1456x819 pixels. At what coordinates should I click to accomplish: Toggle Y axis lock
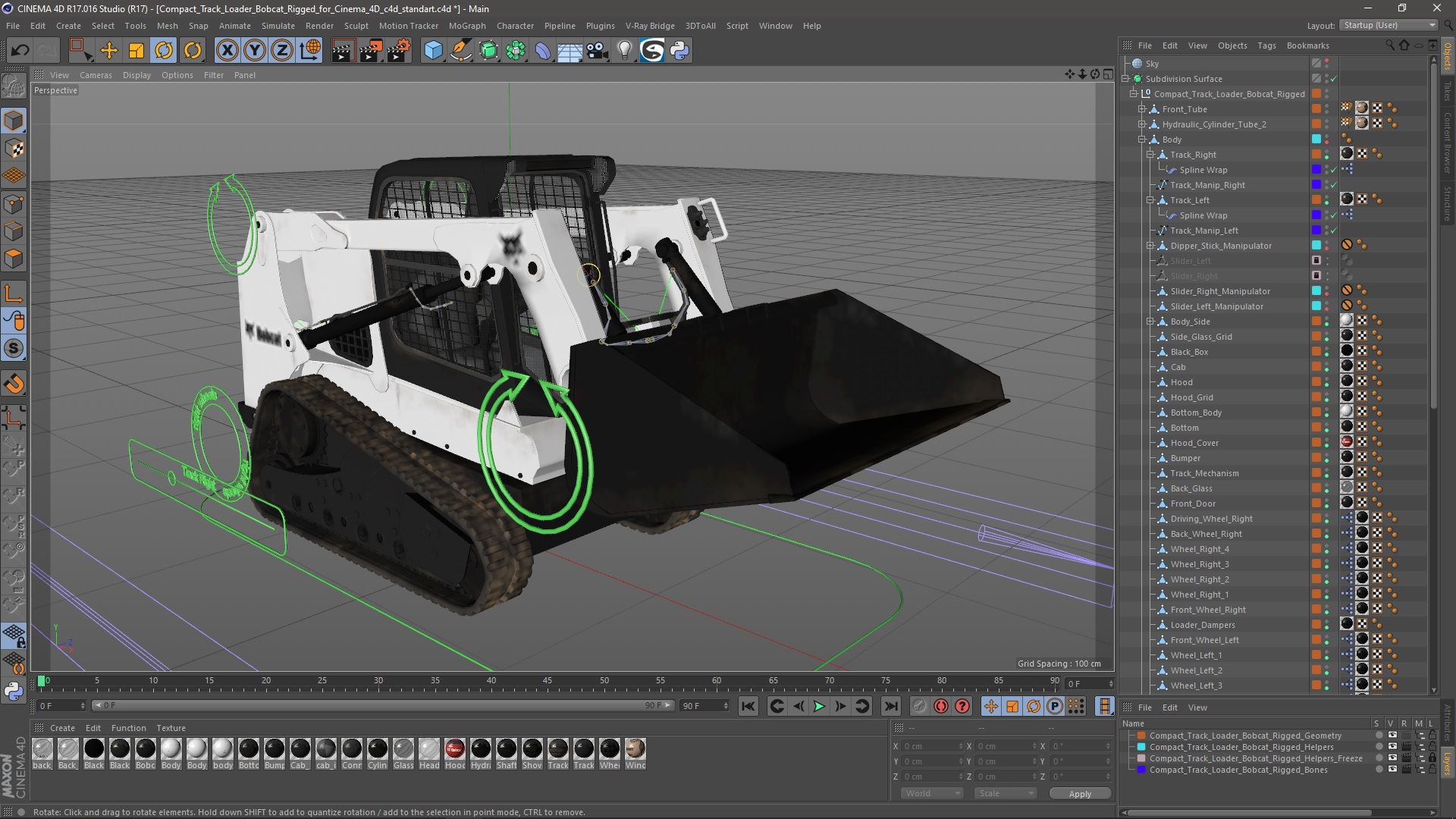pos(255,51)
